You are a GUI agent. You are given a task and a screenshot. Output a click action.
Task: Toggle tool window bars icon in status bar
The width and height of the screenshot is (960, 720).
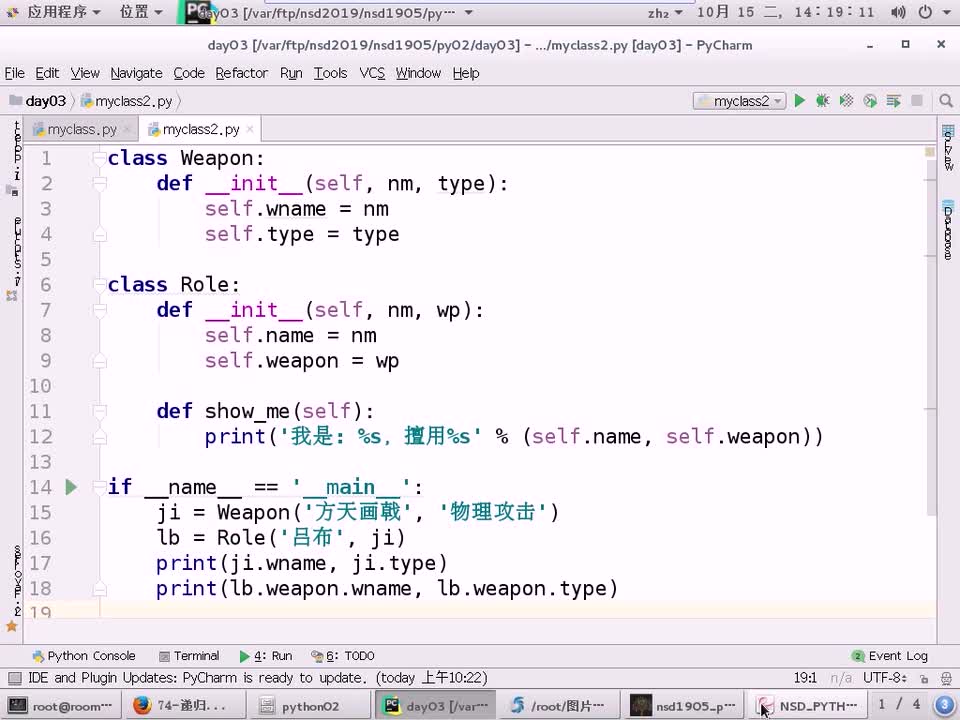point(15,678)
